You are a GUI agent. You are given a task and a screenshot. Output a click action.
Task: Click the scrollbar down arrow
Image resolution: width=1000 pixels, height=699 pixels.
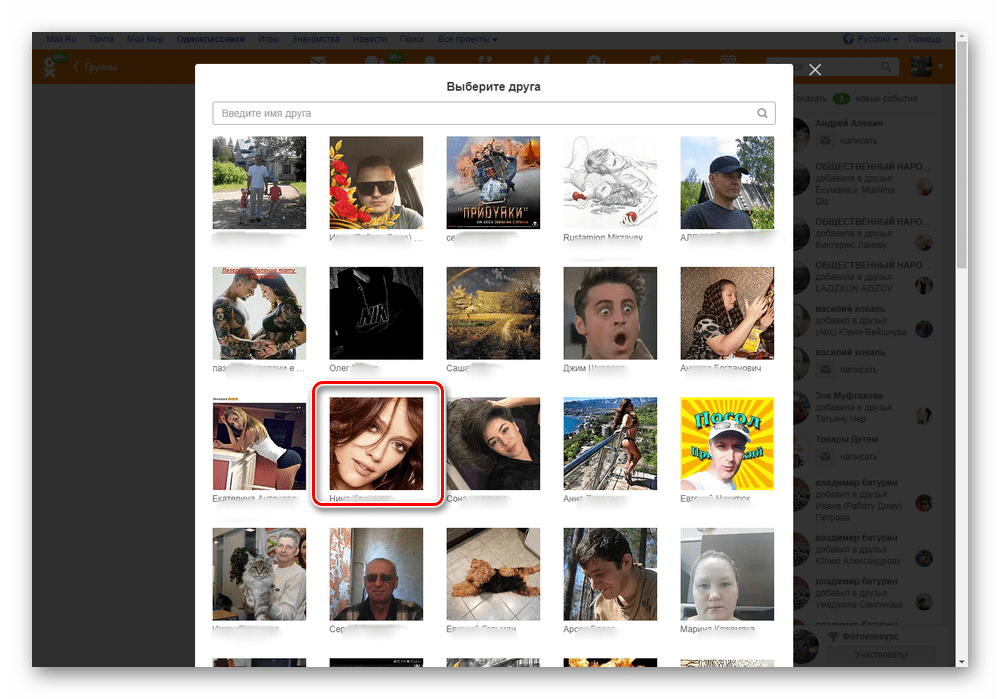962,661
